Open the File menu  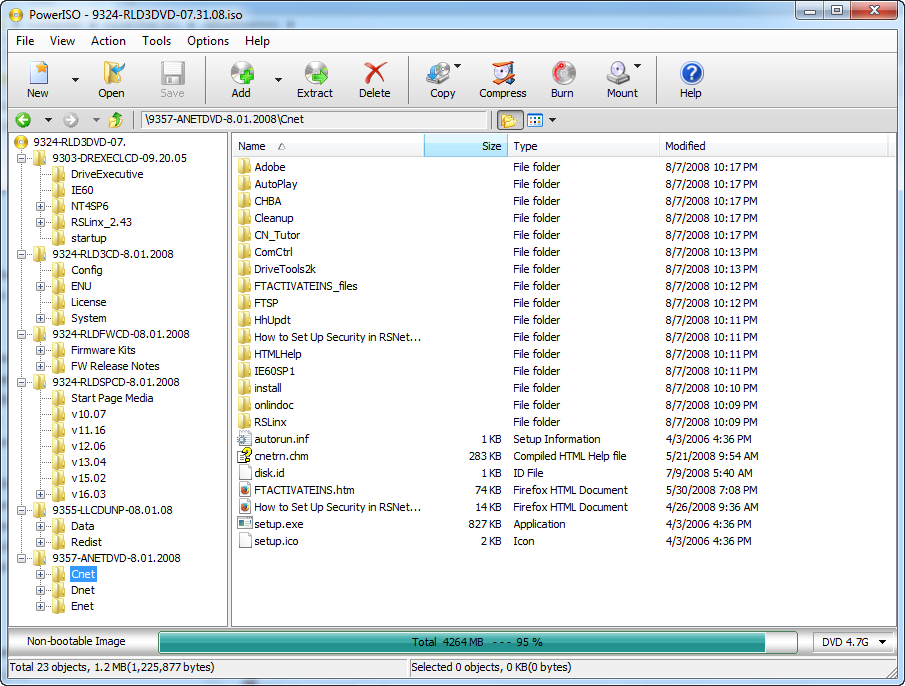pyautogui.click(x=25, y=41)
